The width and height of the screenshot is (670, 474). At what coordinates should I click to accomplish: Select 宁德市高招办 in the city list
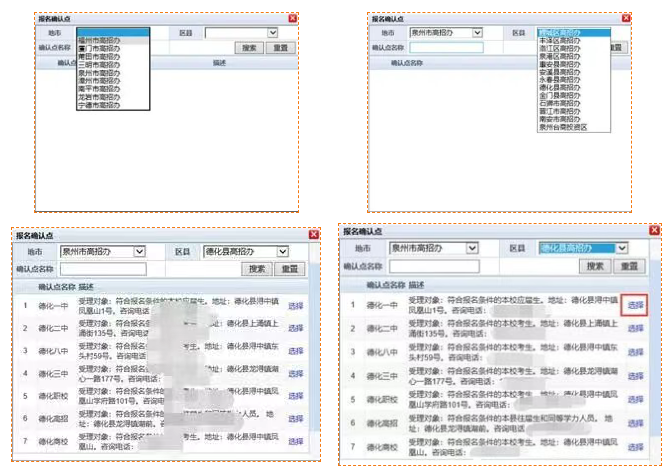click(x=97, y=105)
